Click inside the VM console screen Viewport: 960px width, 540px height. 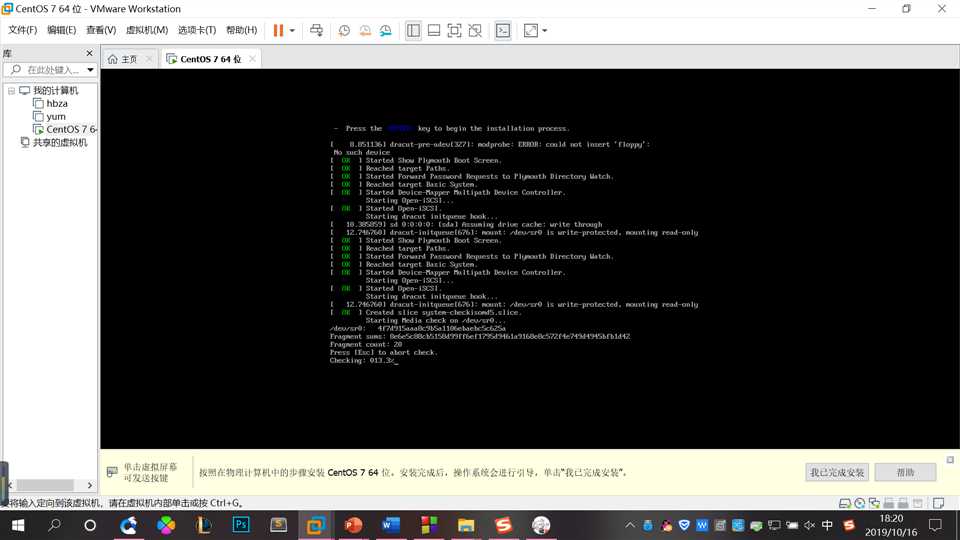tap(530, 258)
